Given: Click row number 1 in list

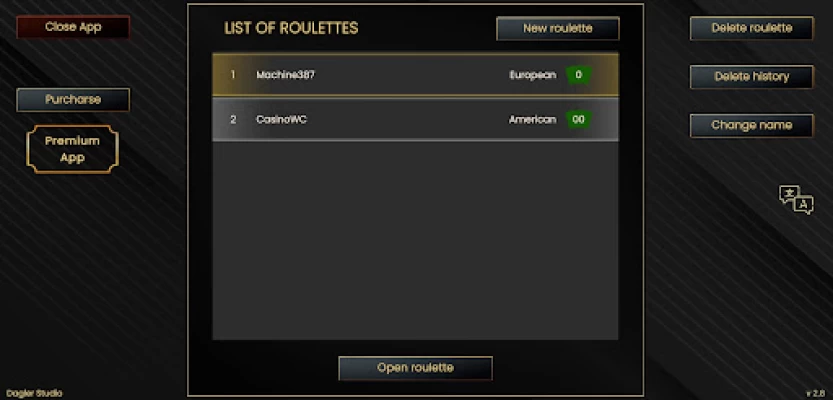Looking at the screenshot, I should coord(233,75).
